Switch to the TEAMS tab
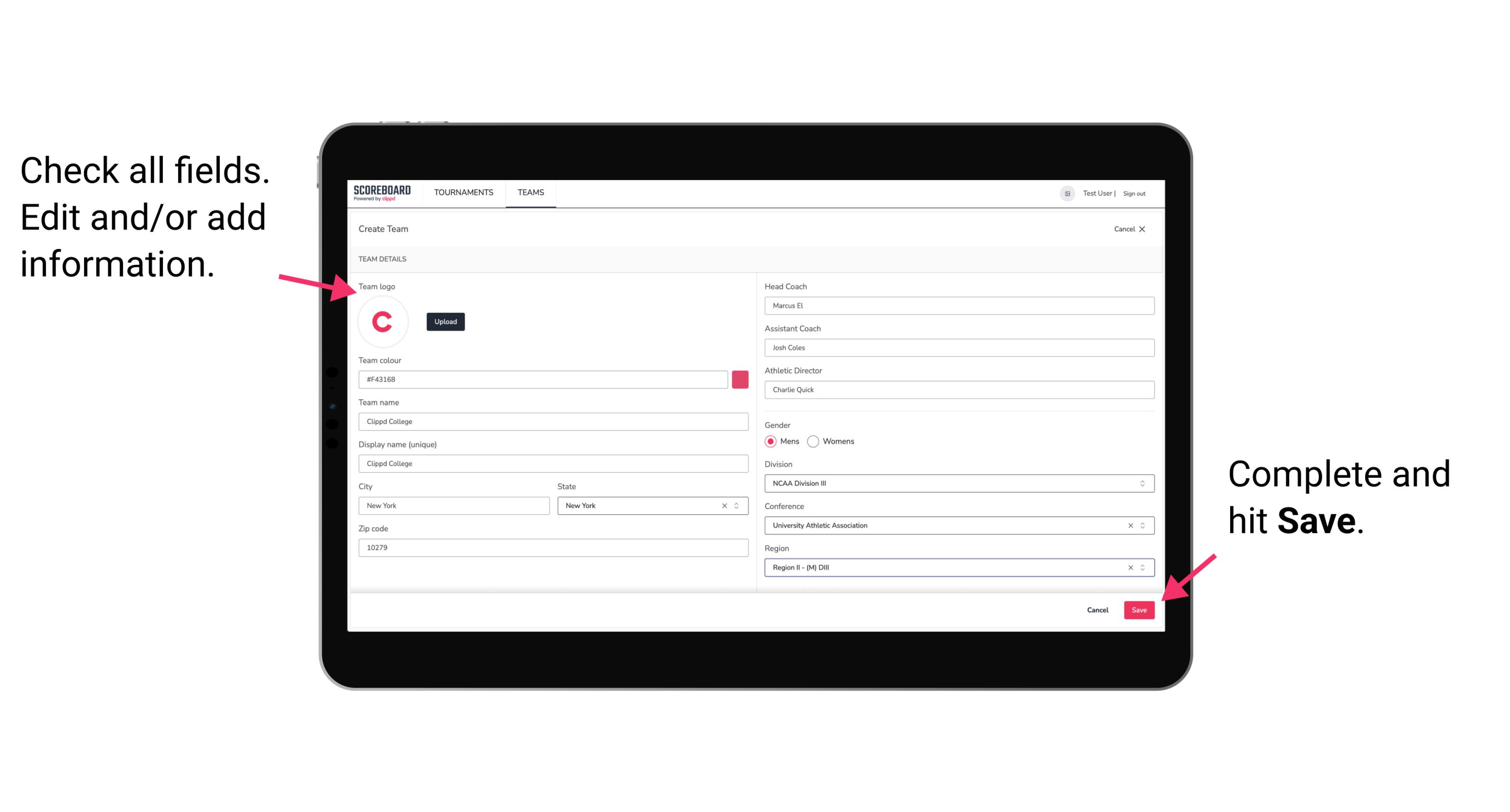This screenshot has width=1510, height=812. pyautogui.click(x=533, y=192)
